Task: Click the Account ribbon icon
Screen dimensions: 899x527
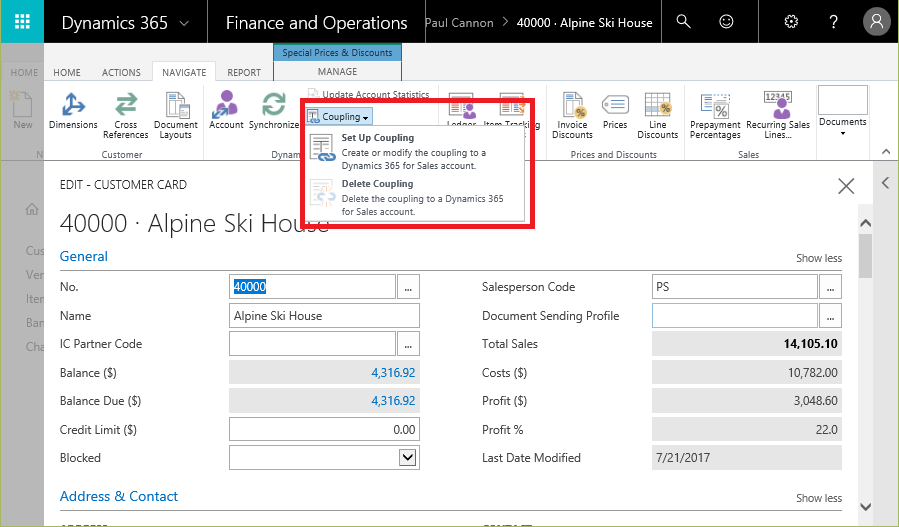Action: pyautogui.click(x=226, y=110)
